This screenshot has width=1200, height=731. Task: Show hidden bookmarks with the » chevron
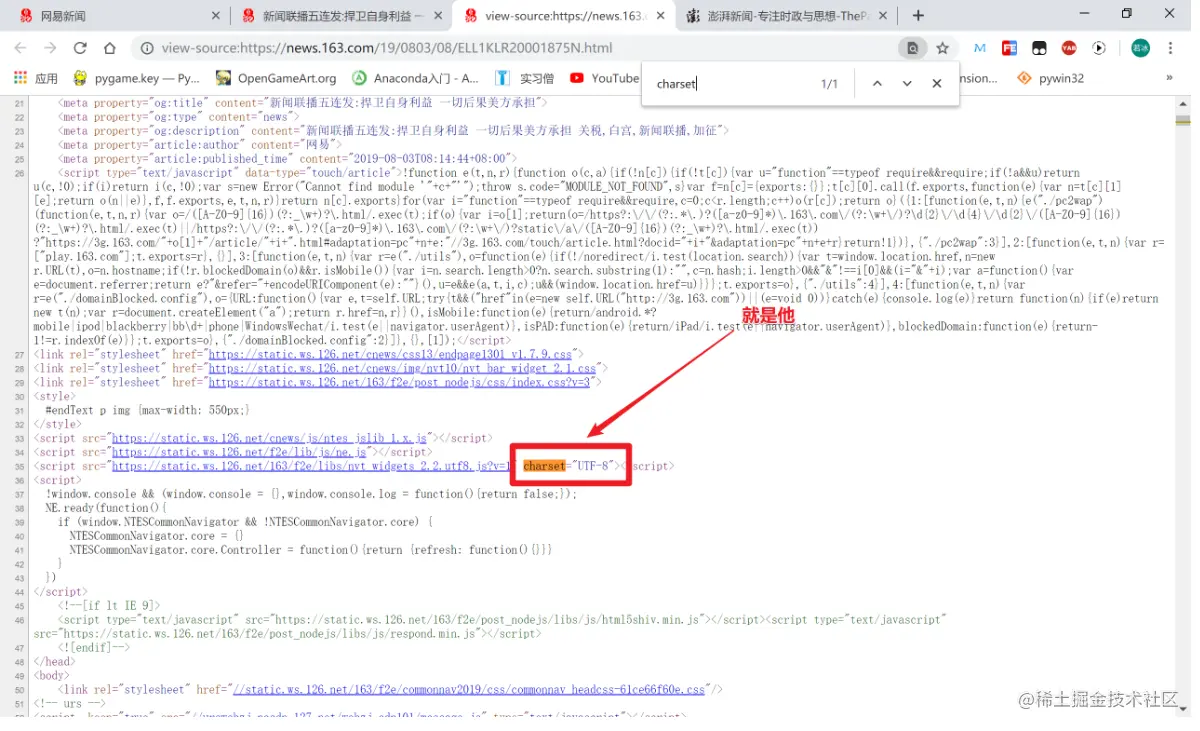pyautogui.click(x=1170, y=78)
